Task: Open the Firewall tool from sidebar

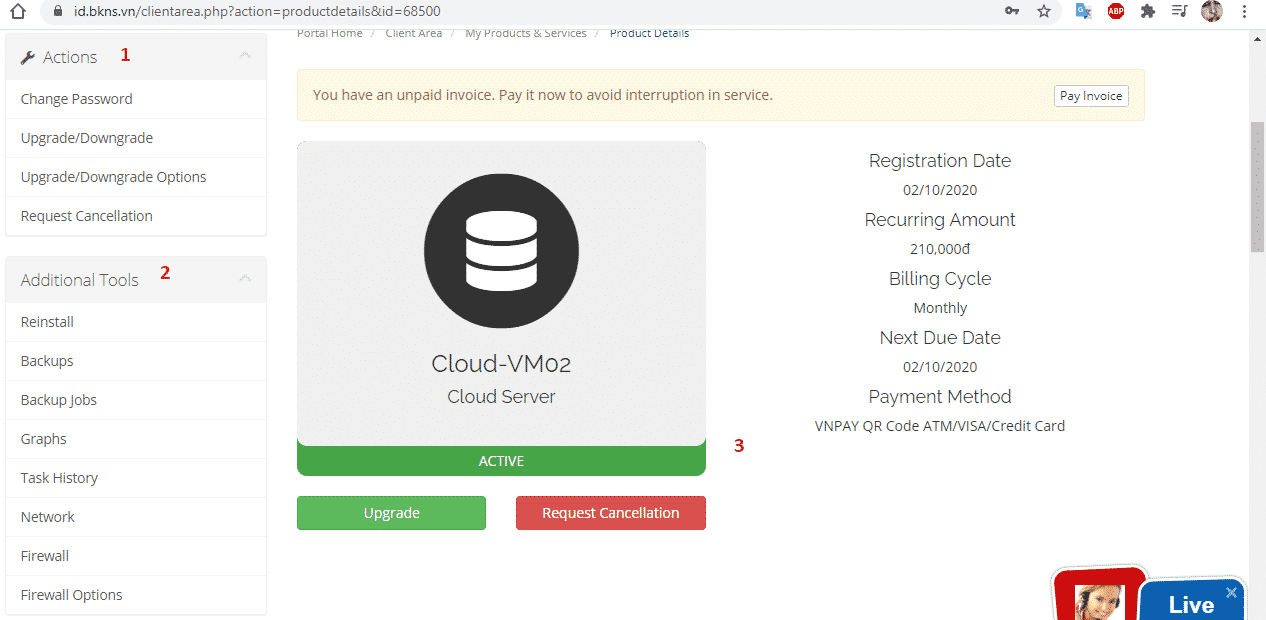Action: pos(45,556)
